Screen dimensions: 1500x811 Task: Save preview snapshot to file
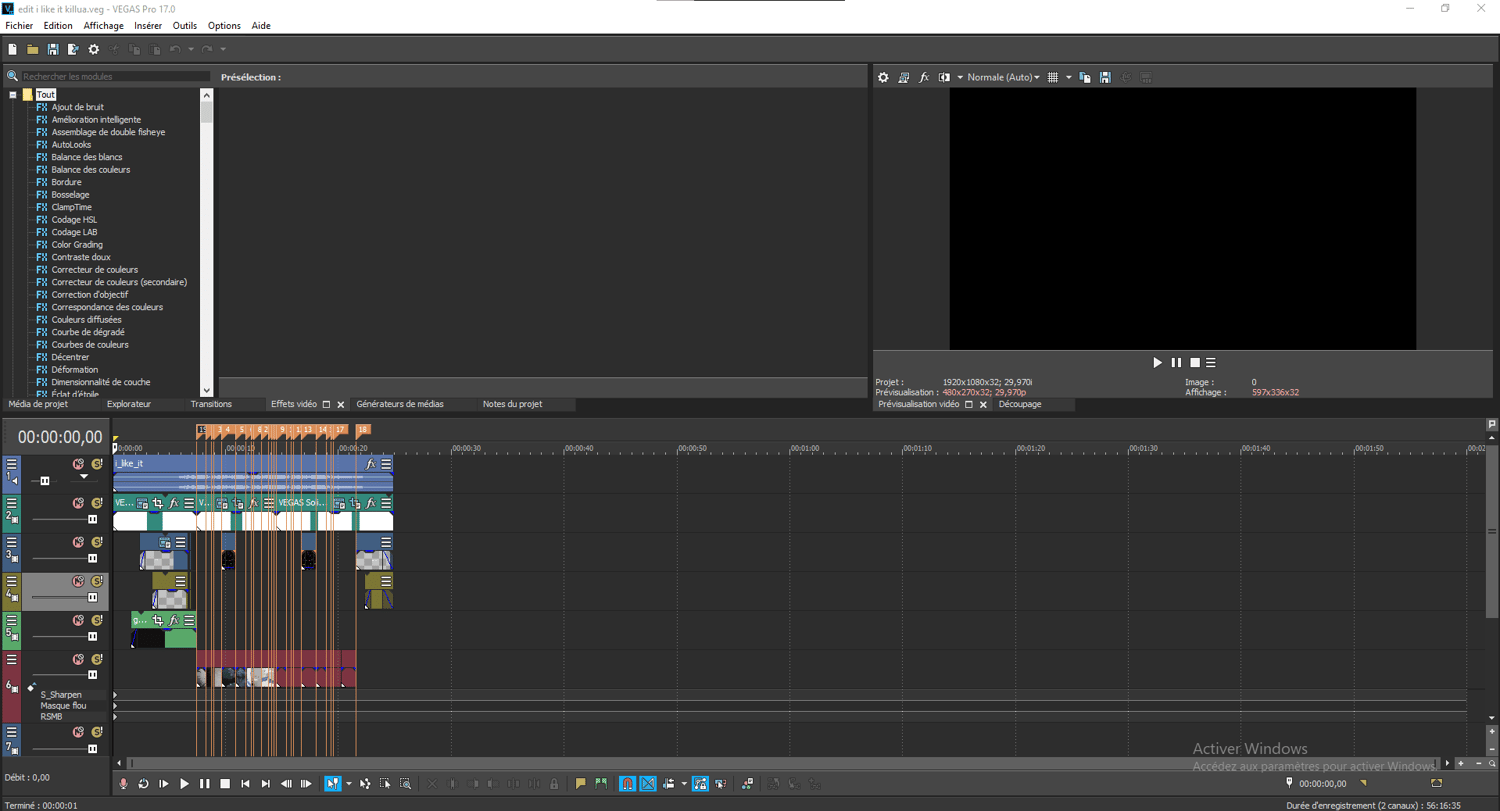1105,77
